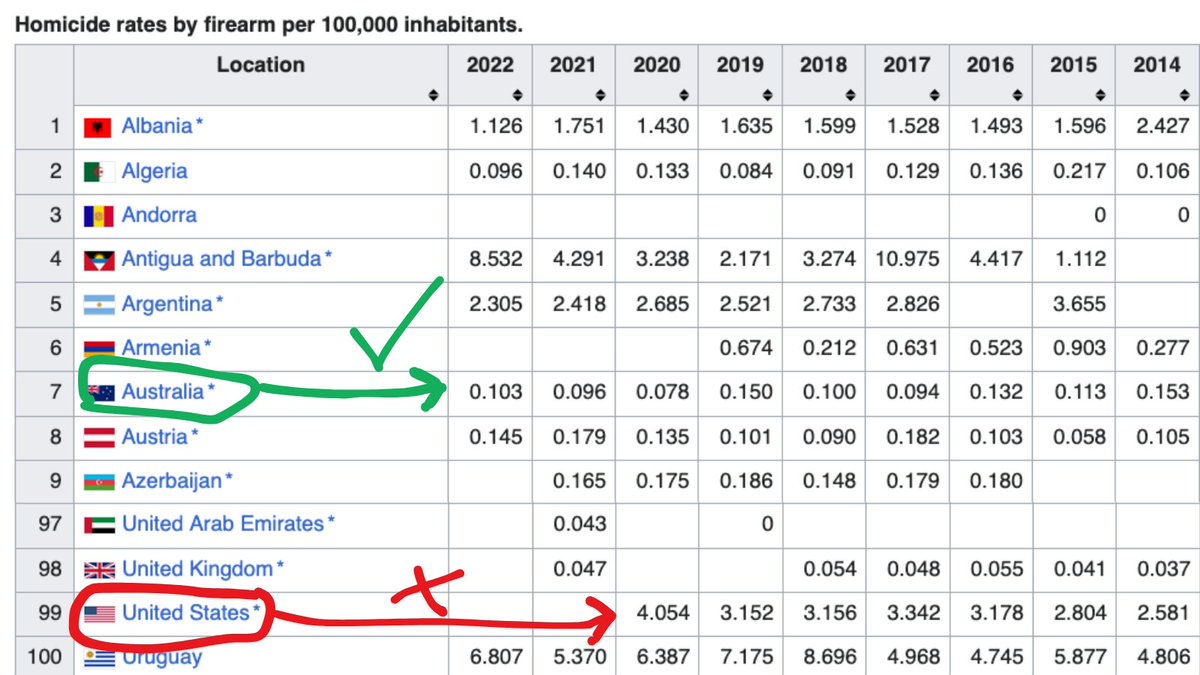Click the Argentina flag icon
The width and height of the screenshot is (1200, 675).
(98, 303)
